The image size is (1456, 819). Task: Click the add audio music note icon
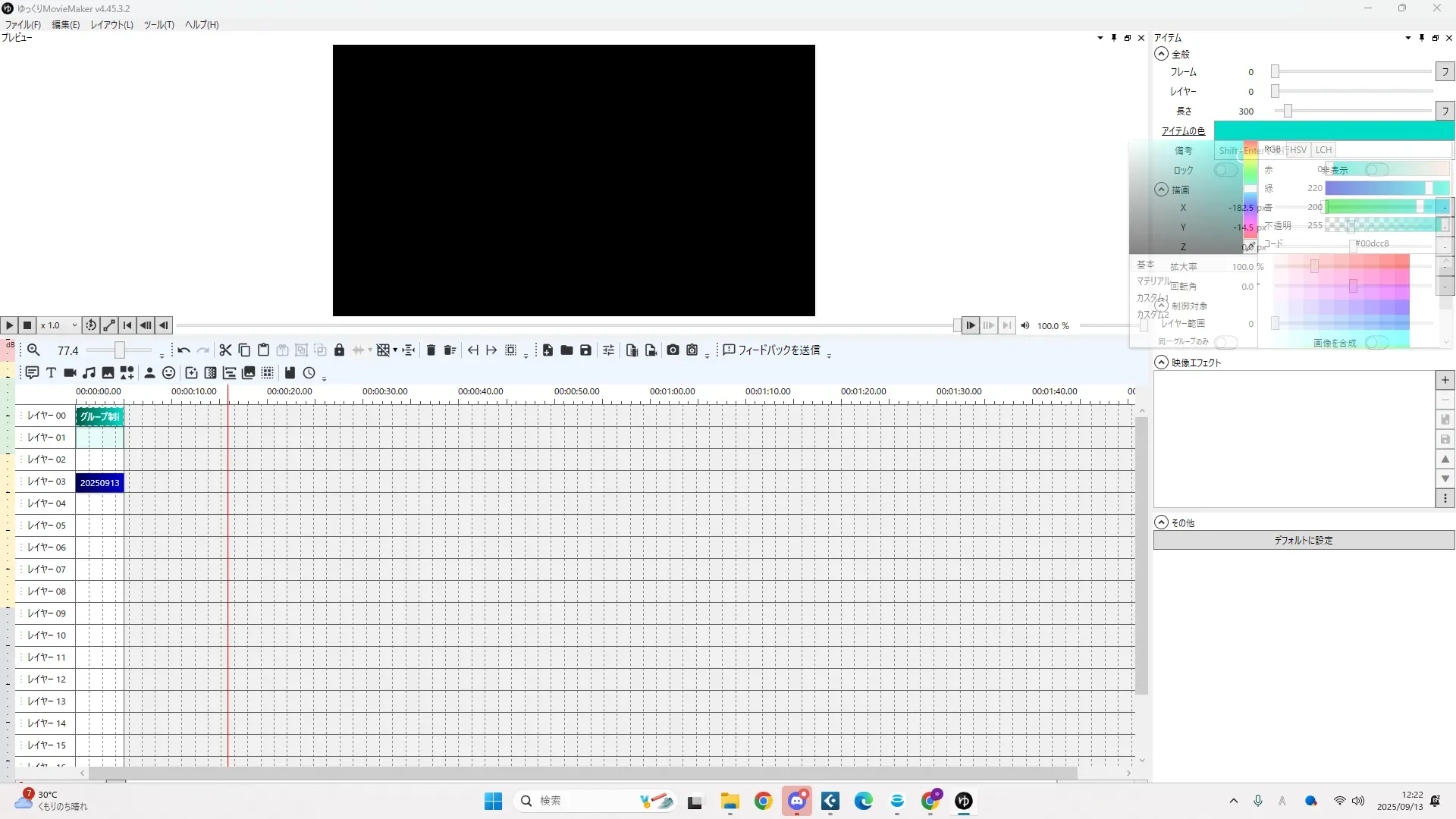(89, 373)
